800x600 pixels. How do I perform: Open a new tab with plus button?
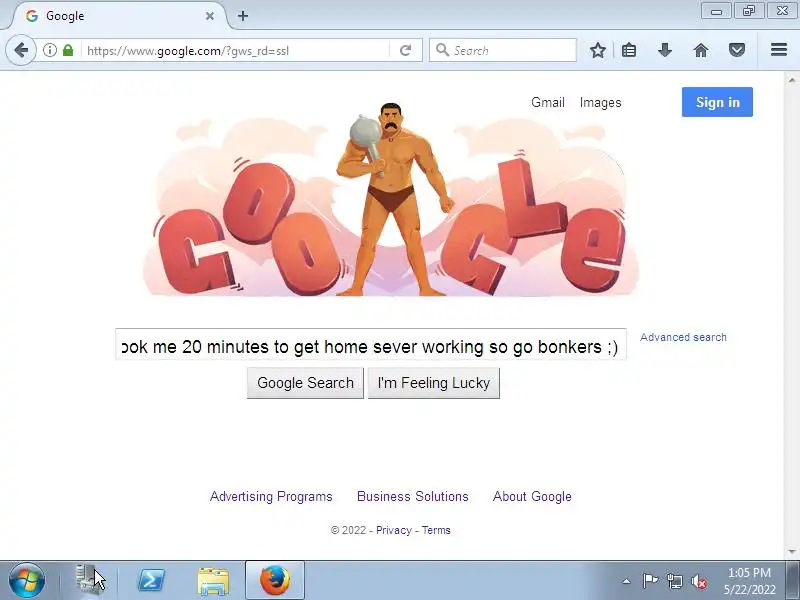pyautogui.click(x=243, y=16)
